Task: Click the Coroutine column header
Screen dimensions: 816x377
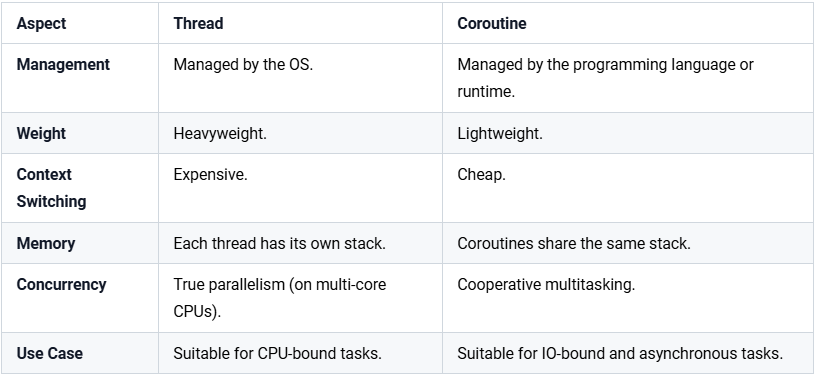Action: tap(492, 23)
